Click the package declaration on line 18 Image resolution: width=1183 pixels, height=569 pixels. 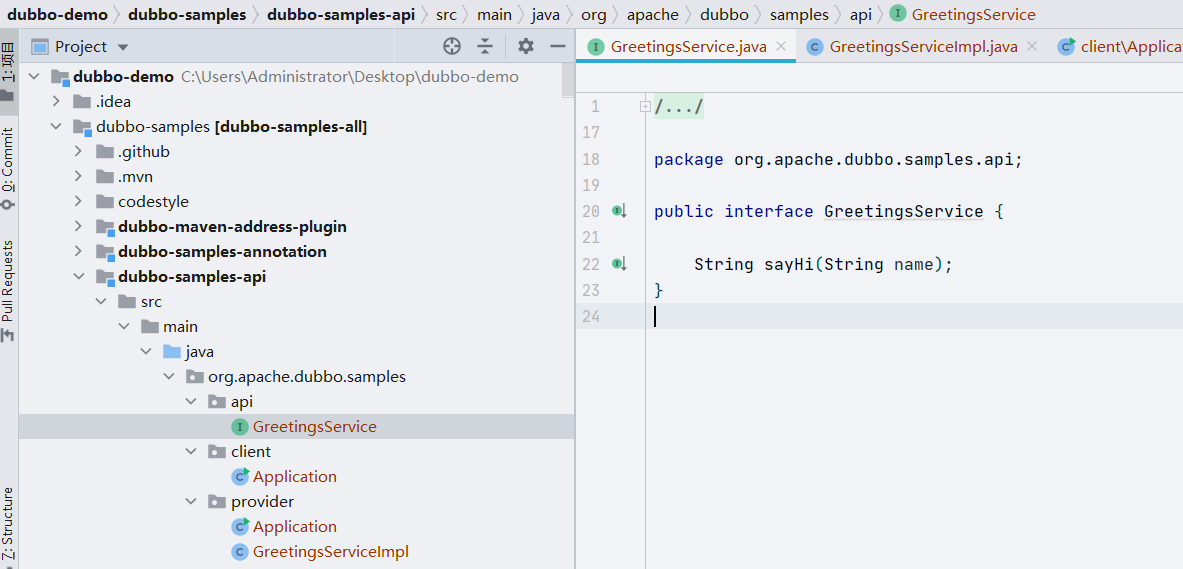click(838, 160)
